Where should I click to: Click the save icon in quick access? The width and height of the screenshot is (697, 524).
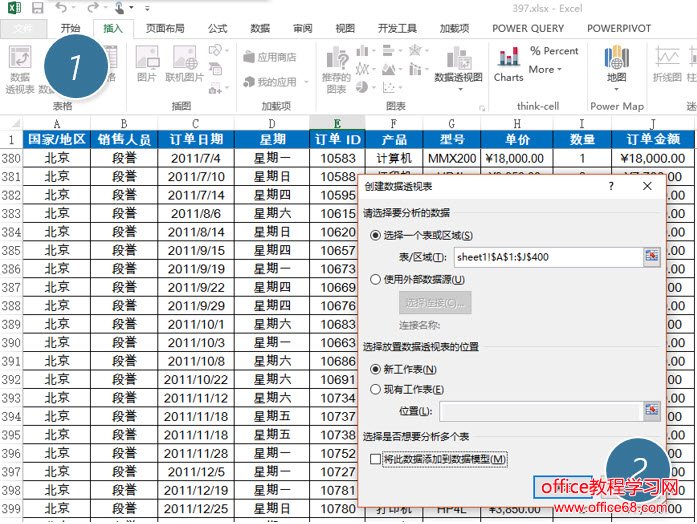pyautogui.click(x=37, y=8)
